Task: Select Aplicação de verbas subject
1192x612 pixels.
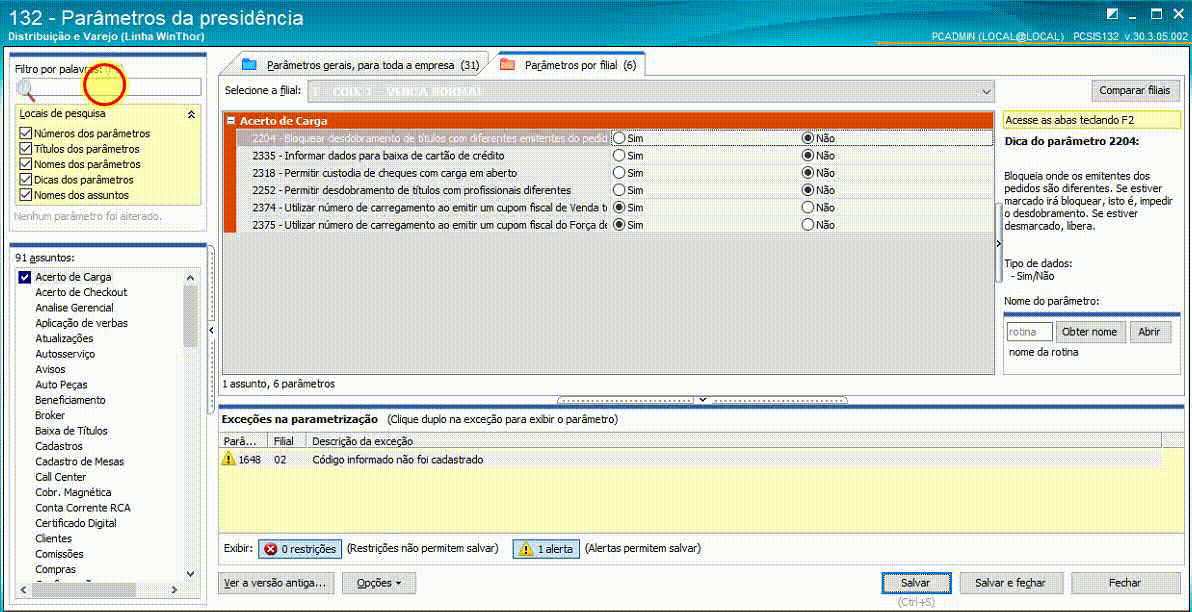Action: point(81,323)
